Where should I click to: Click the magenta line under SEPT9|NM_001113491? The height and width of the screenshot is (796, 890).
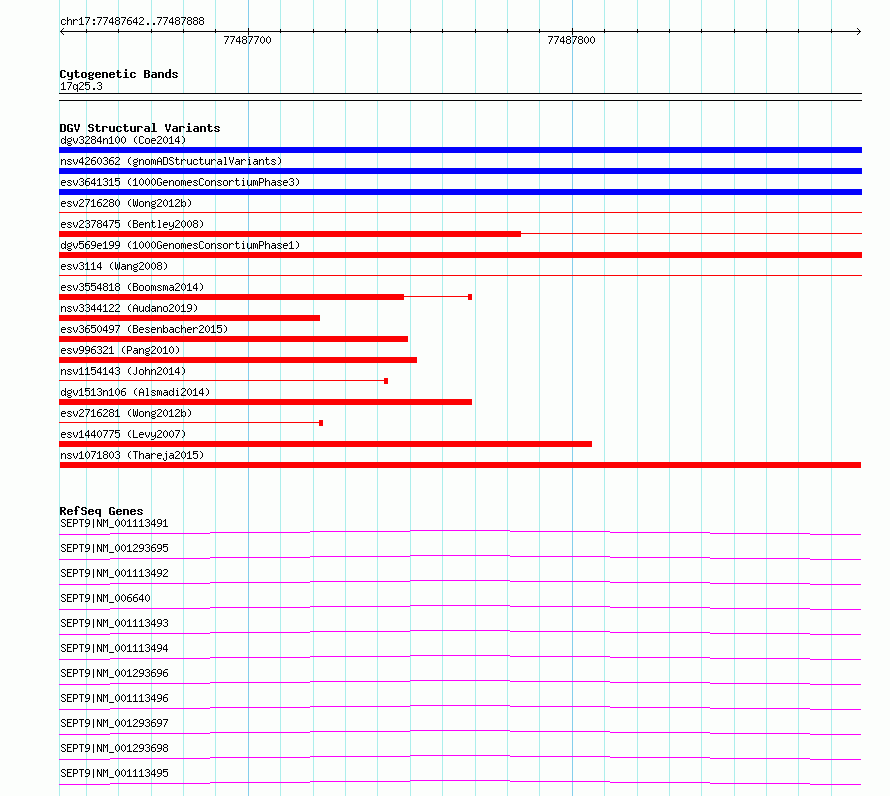(x=460, y=533)
